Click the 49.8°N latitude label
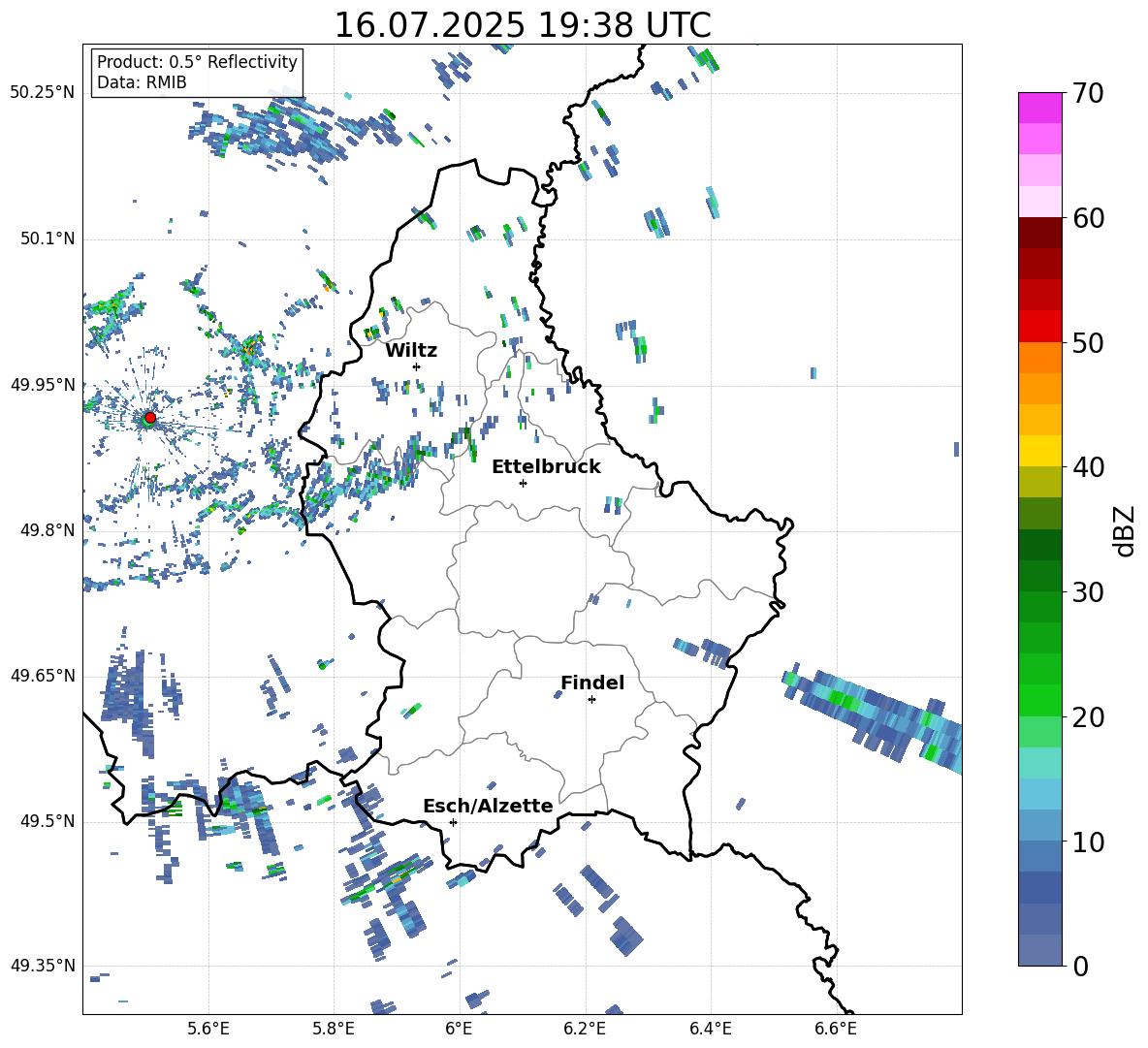The image size is (1148, 1048). pyautogui.click(x=47, y=530)
